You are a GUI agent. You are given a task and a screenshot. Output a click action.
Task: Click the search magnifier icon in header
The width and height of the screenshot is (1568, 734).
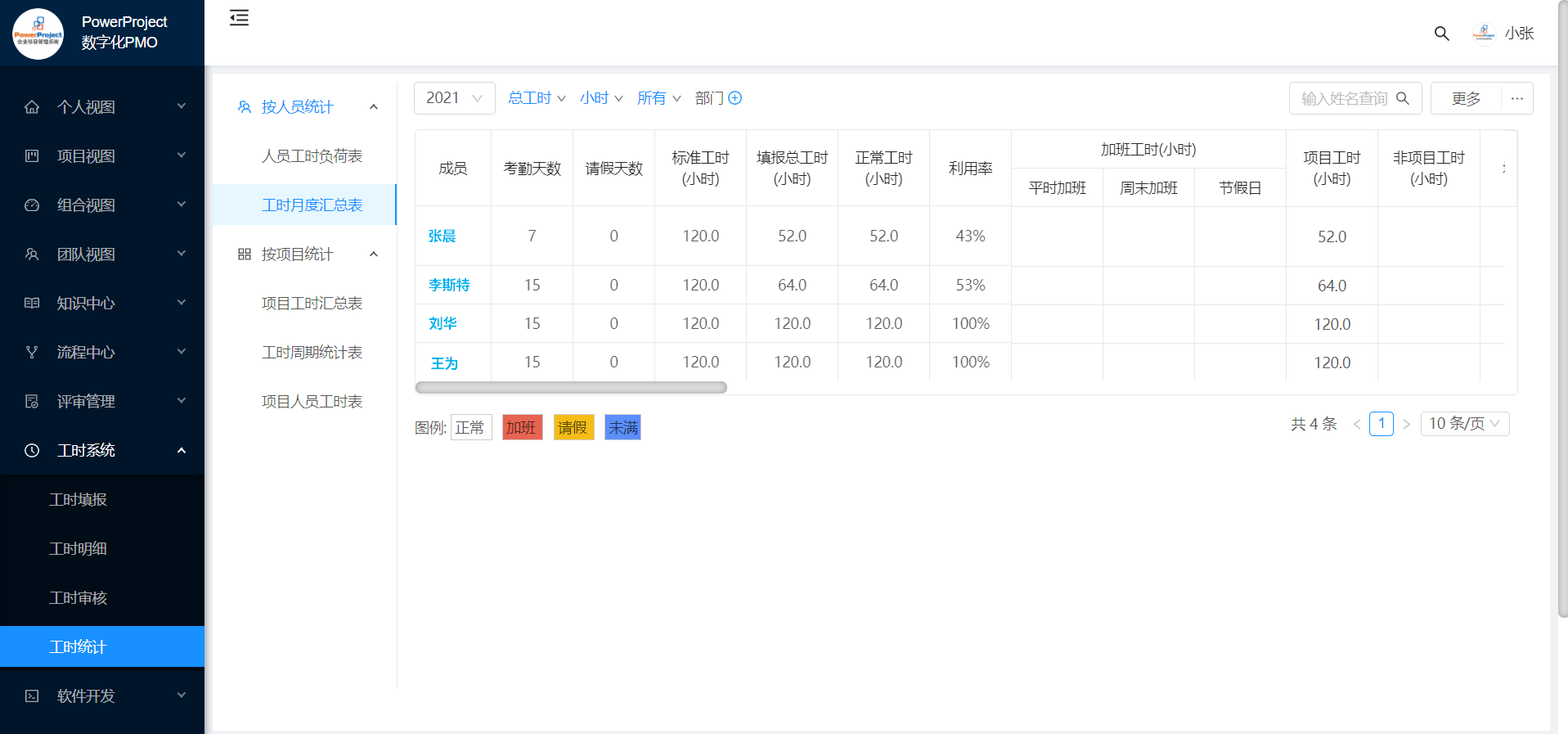click(1441, 34)
